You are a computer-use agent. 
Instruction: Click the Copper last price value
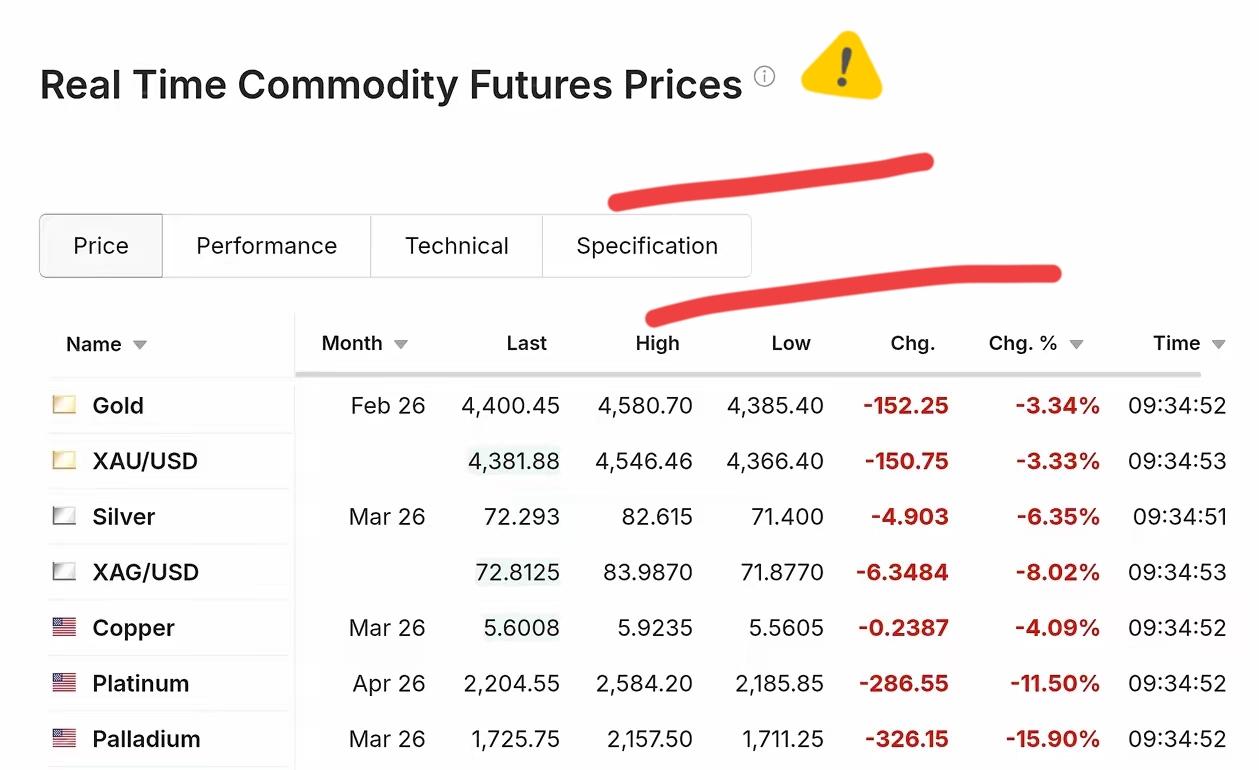click(x=521, y=628)
